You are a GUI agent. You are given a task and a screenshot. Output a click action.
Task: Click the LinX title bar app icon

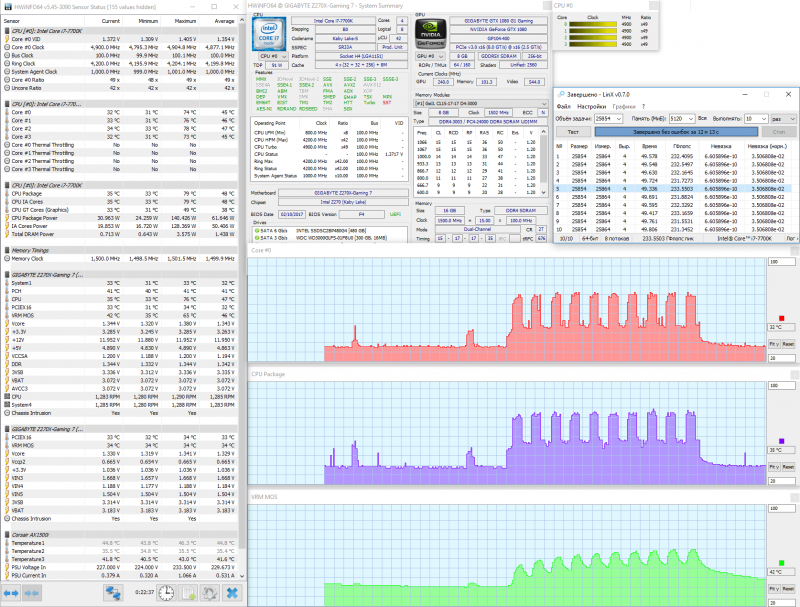(561, 94)
